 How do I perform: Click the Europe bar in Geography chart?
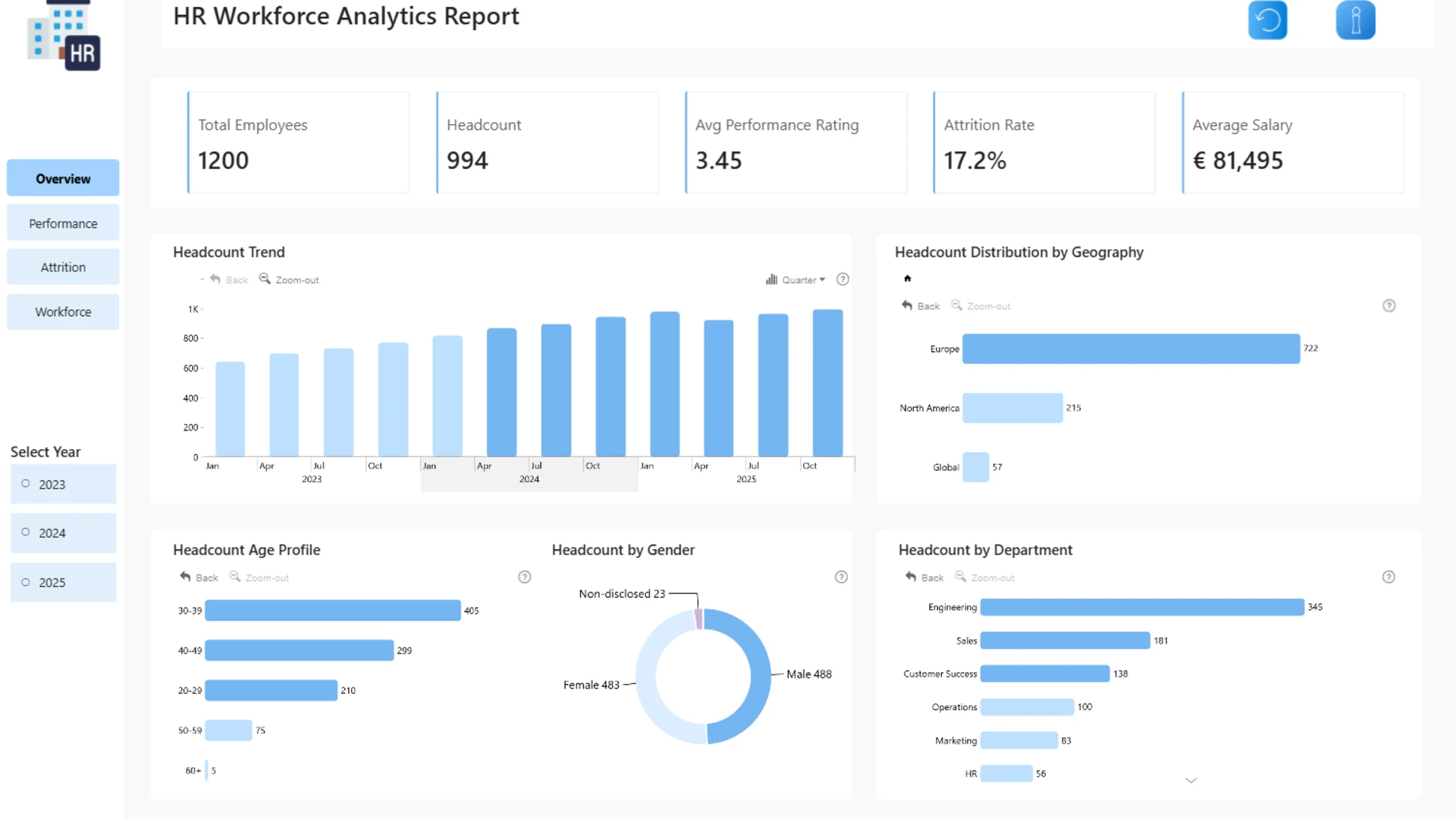tap(1131, 349)
